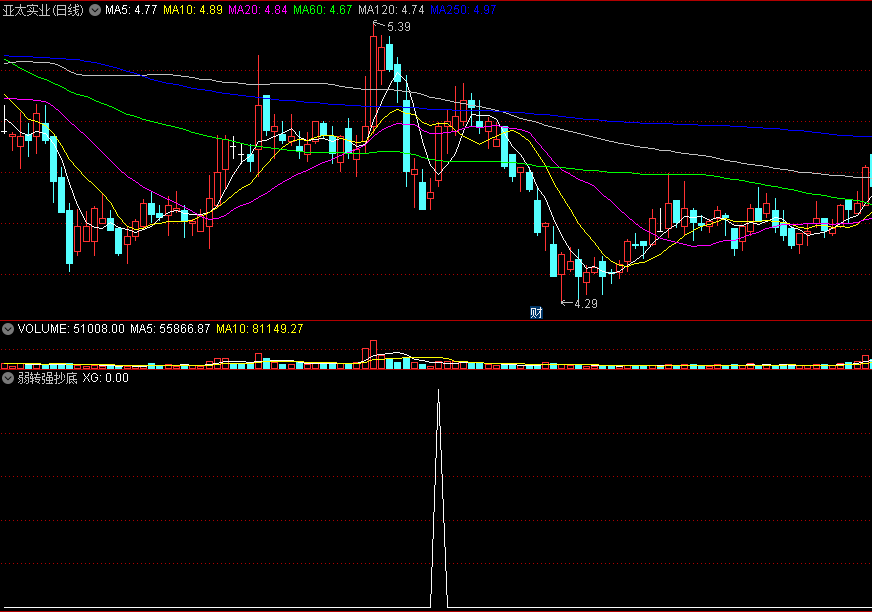Click the 5.39 high price marker
Viewport: 872px width, 612px height.
pyautogui.click(x=398, y=27)
